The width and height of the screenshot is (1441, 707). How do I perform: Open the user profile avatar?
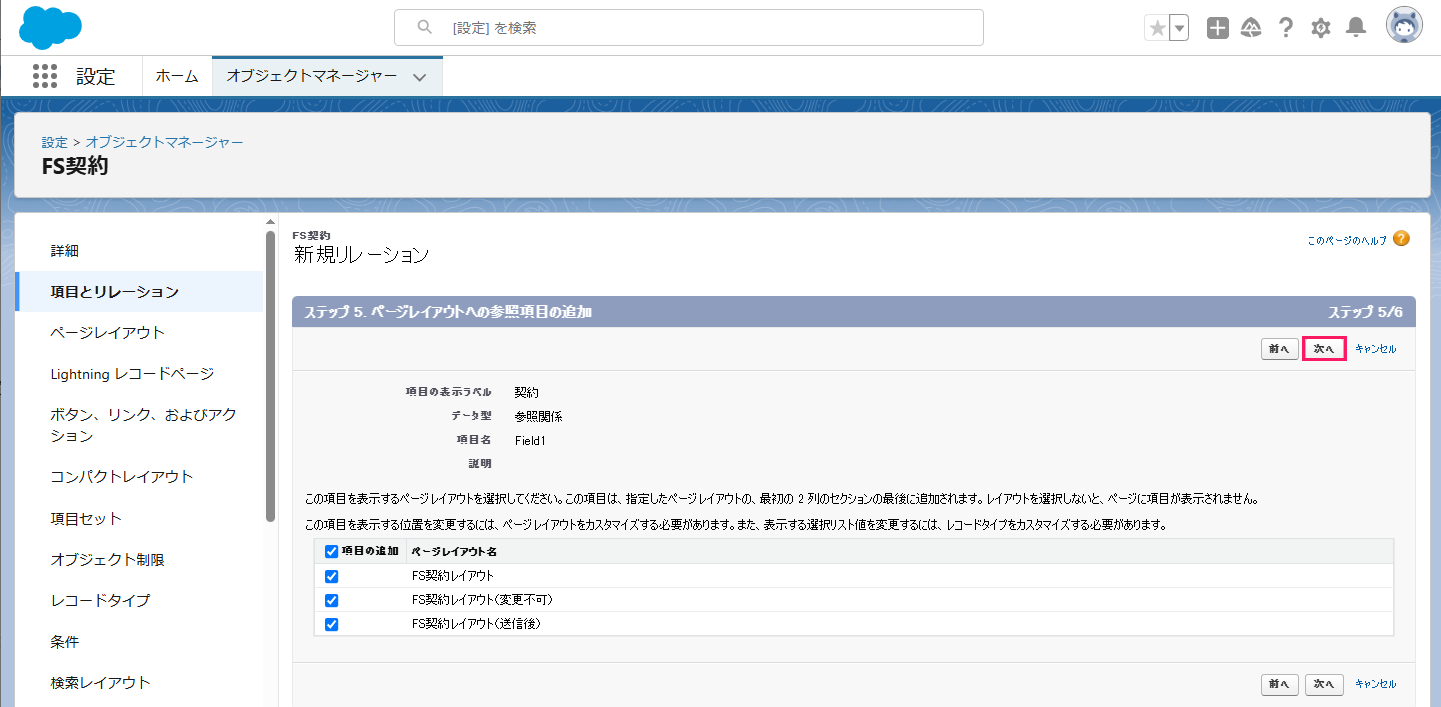click(x=1404, y=27)
